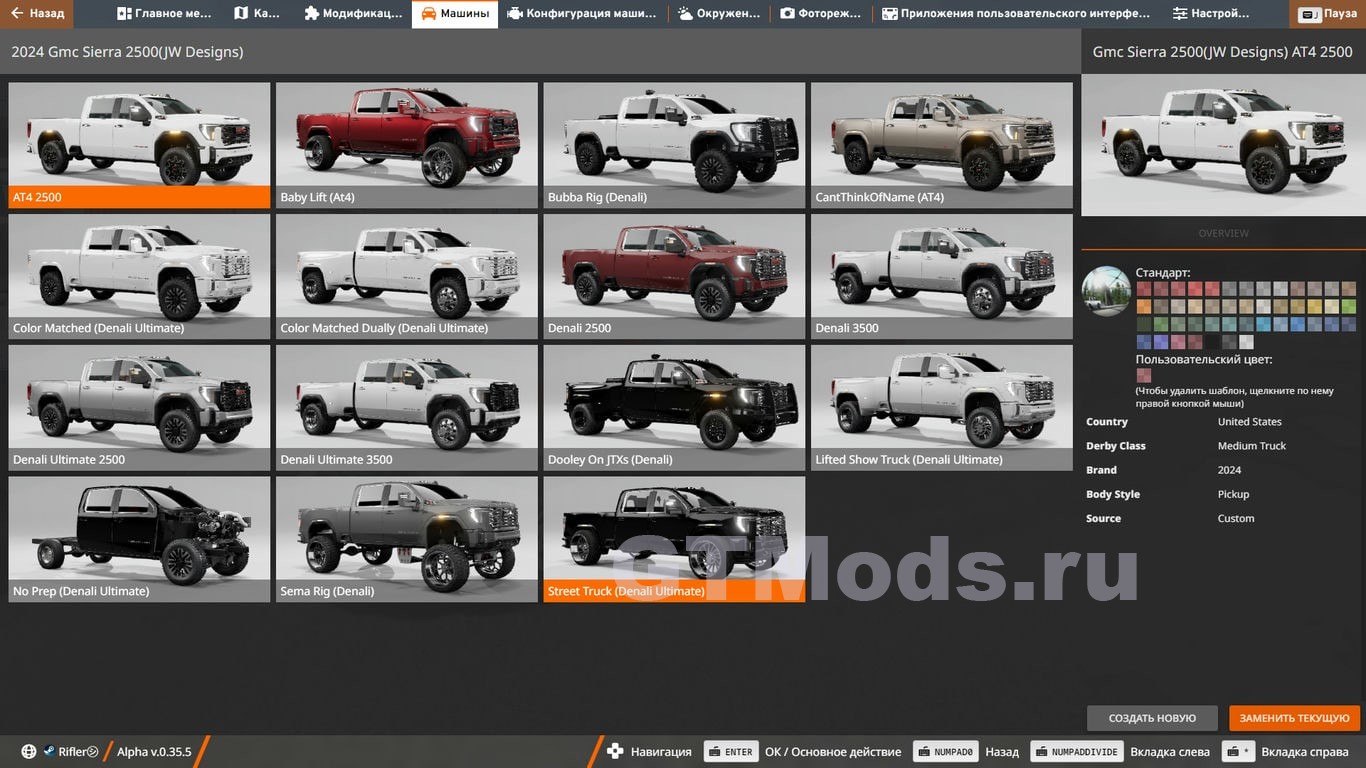Pick the Denali 3500 configuration
Screen dimensions: 1366x768
942,276
